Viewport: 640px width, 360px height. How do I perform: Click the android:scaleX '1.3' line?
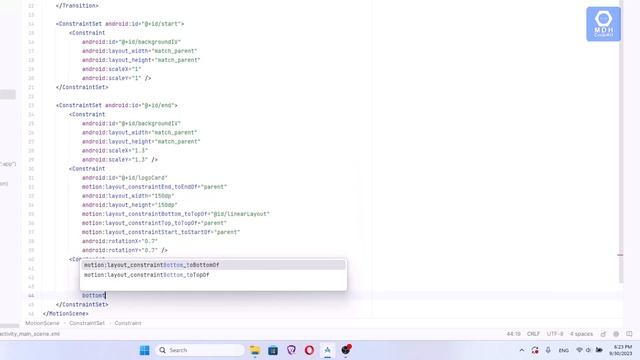[115, 151]
